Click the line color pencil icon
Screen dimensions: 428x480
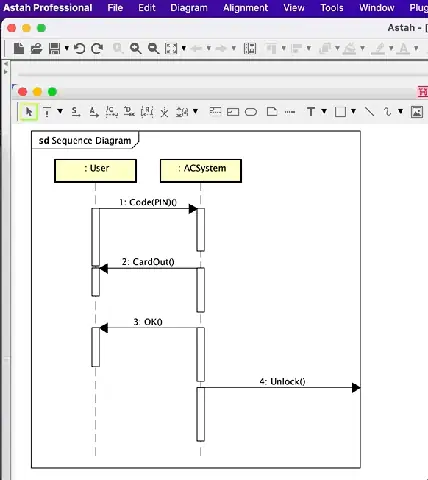click(379, 49)
